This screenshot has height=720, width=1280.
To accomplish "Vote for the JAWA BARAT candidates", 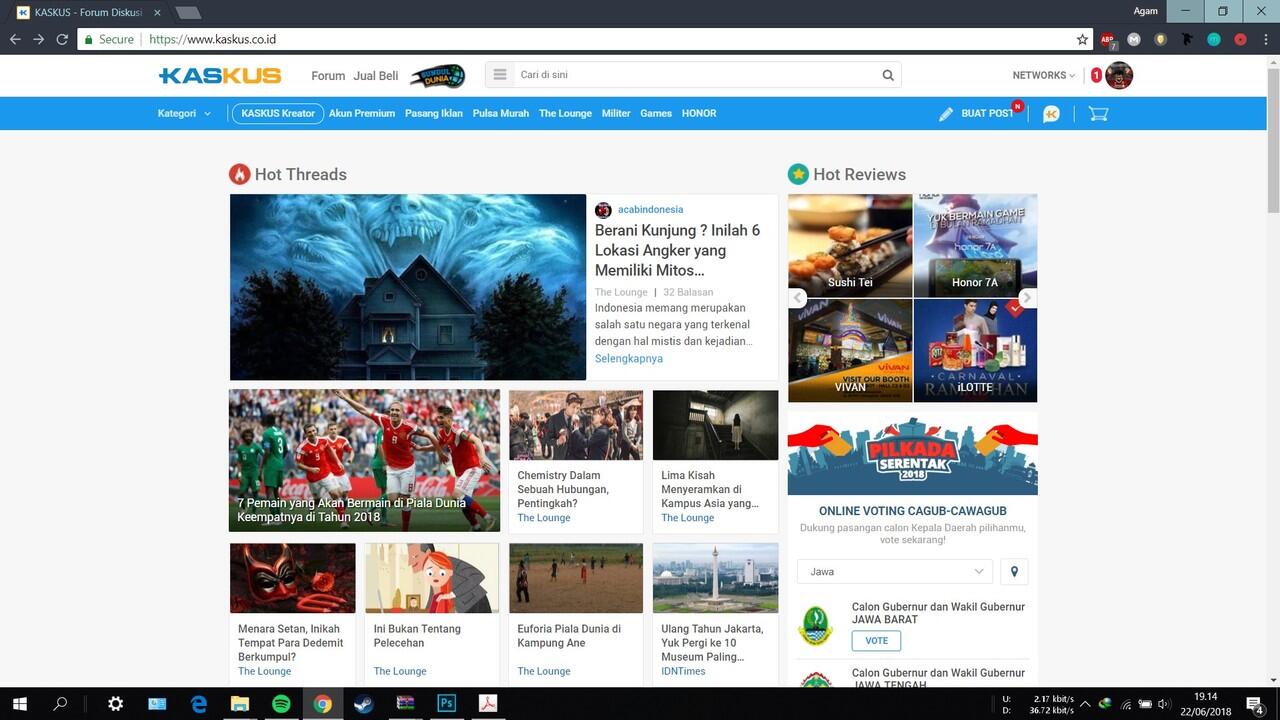I will tap(876, 641).
